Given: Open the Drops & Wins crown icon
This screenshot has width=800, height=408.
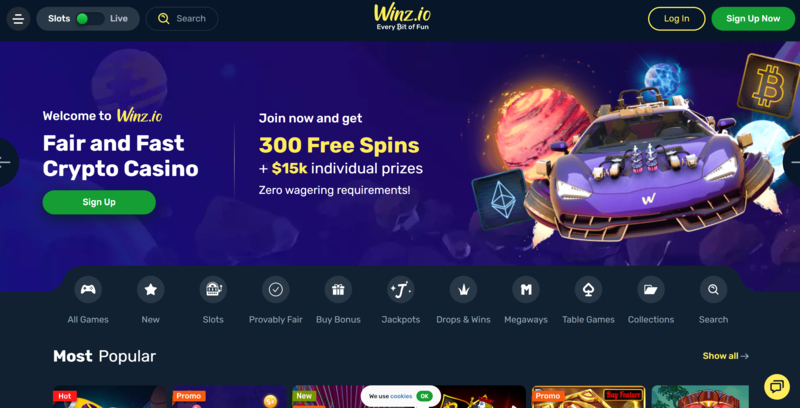Looking at the screenshot, I should click(x=463, y=290).
